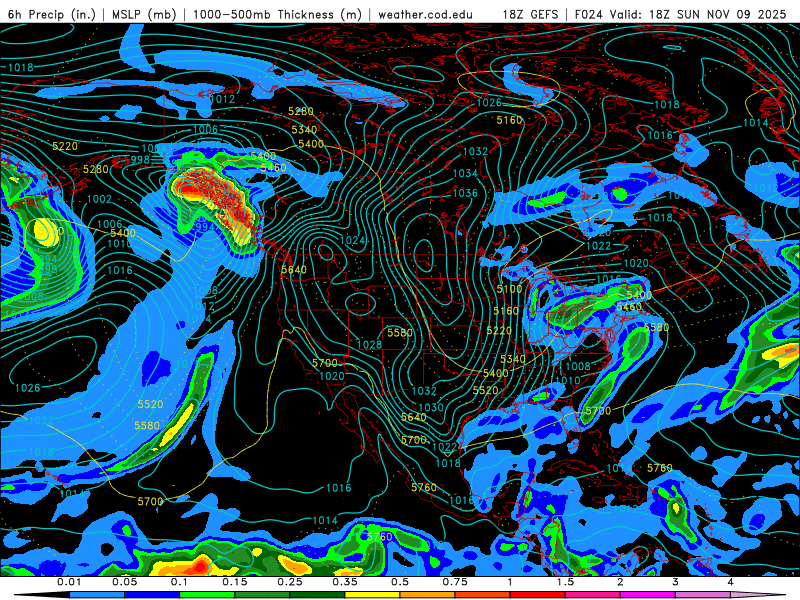Click the '0.01' legend value
The image size is (800, 600).
[69, 582]
